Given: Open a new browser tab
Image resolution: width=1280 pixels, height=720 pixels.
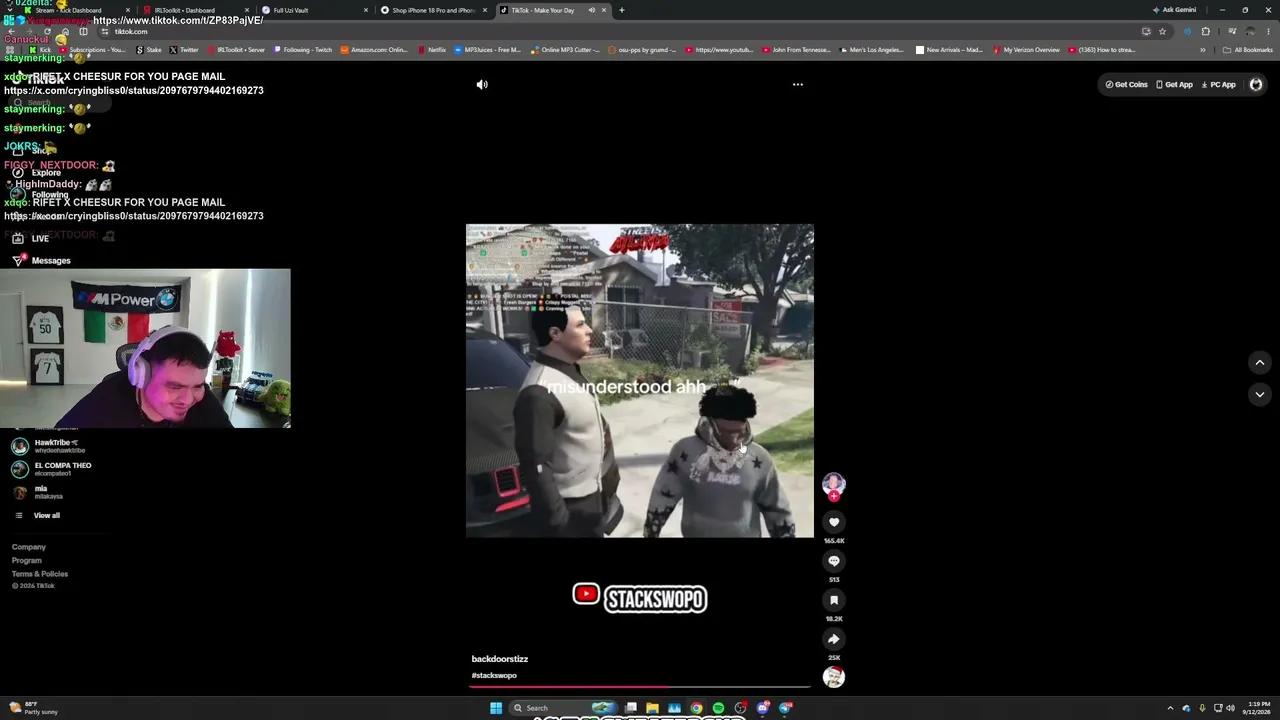Looking at the screenshot, I should [622, 10].
